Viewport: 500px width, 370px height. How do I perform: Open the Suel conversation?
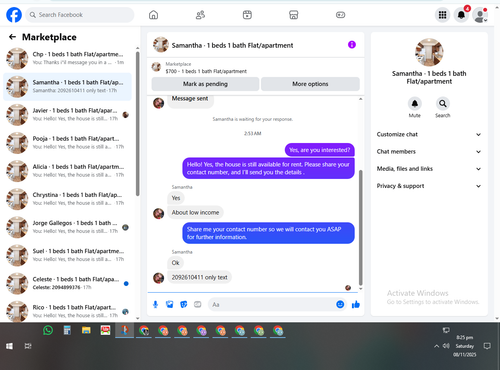pyautogui.click(x=67, y=255)
